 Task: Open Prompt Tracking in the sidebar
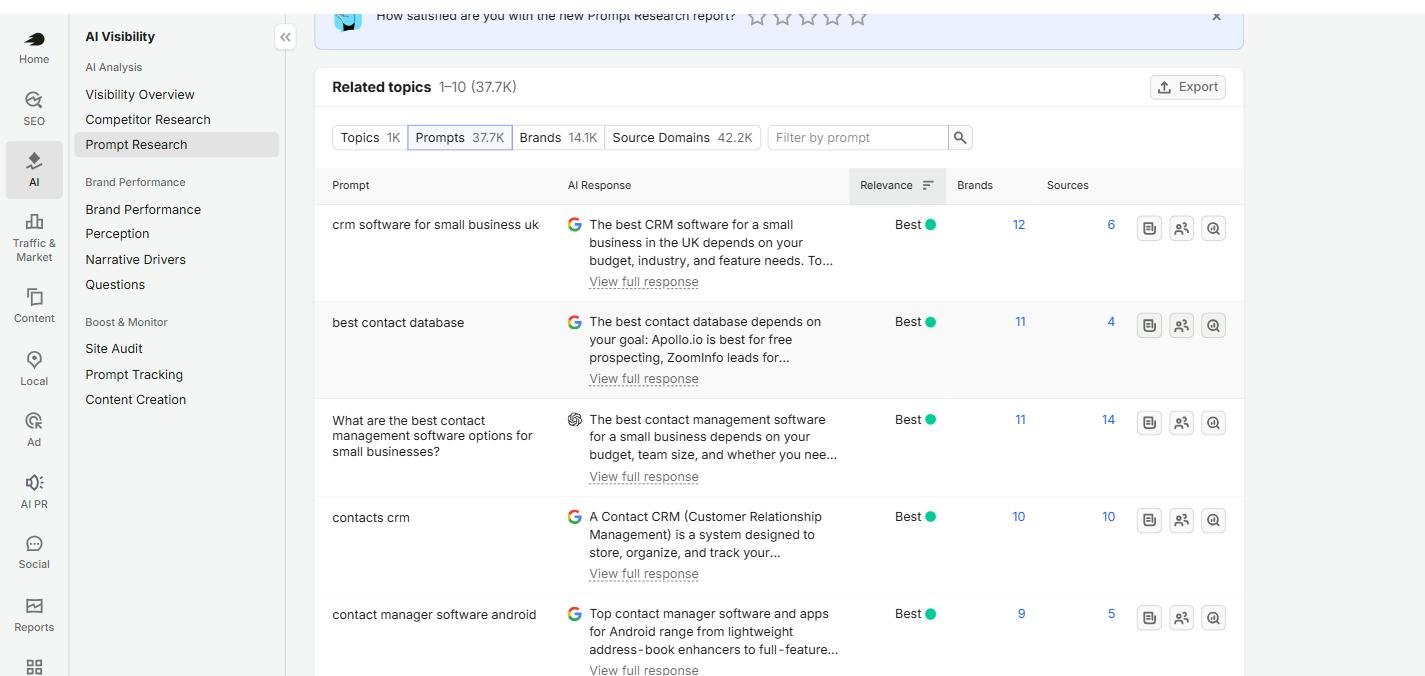pos(134,375)
